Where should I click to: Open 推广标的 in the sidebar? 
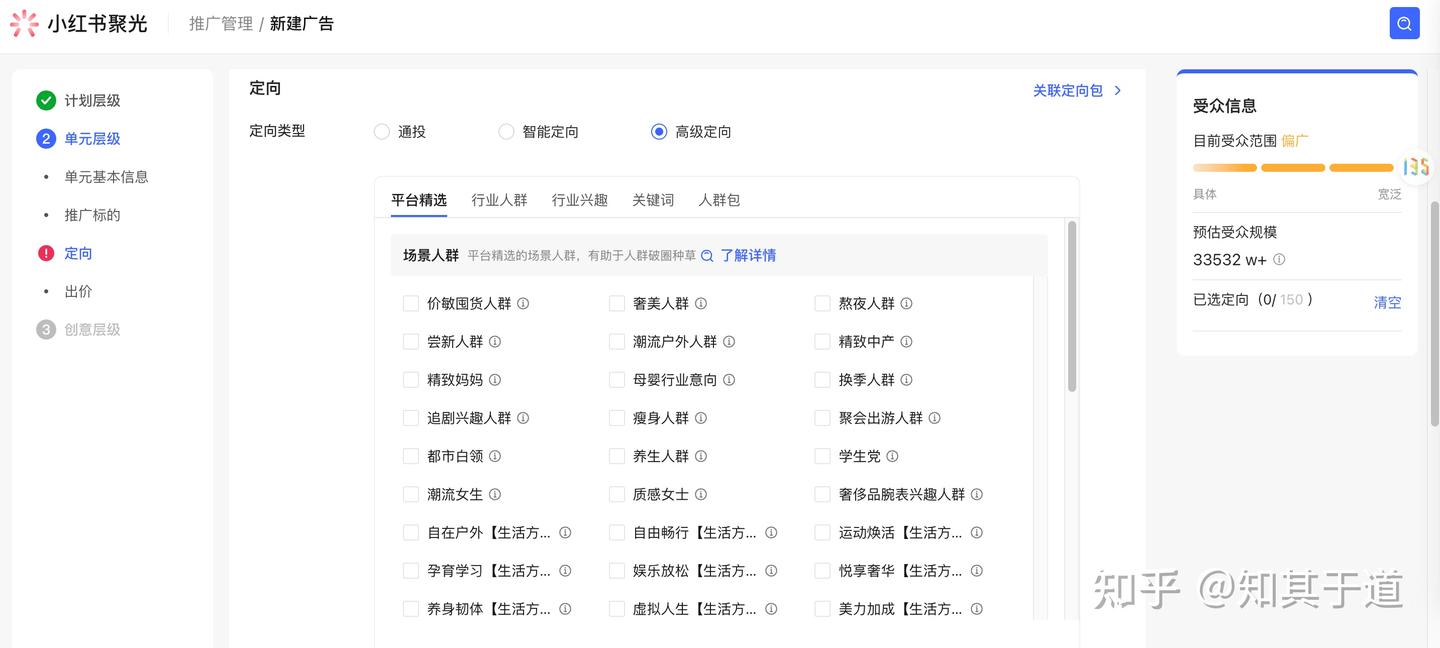coord(92,215)
